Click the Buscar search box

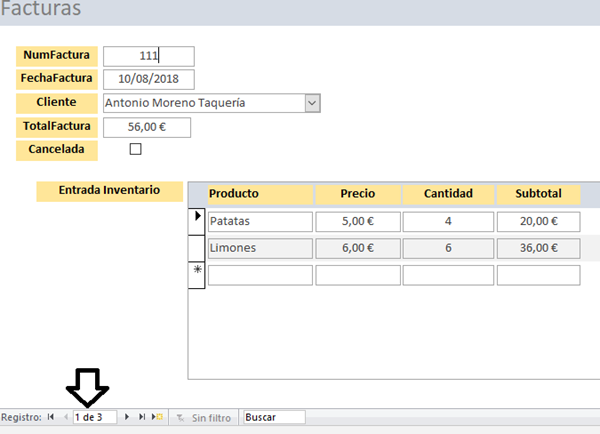point(272,417)
